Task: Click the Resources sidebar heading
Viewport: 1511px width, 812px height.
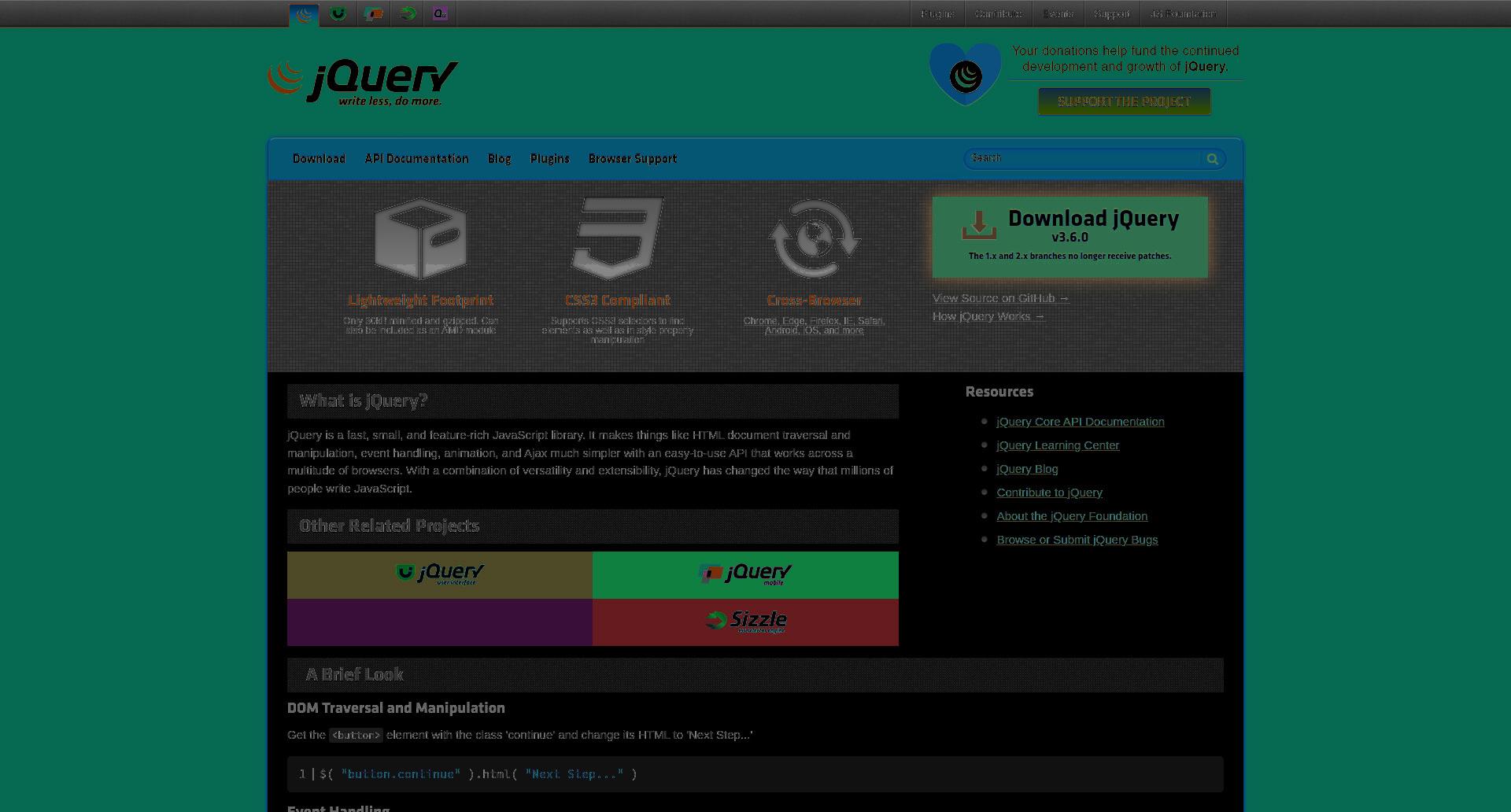Action: [x=999, y=392]
